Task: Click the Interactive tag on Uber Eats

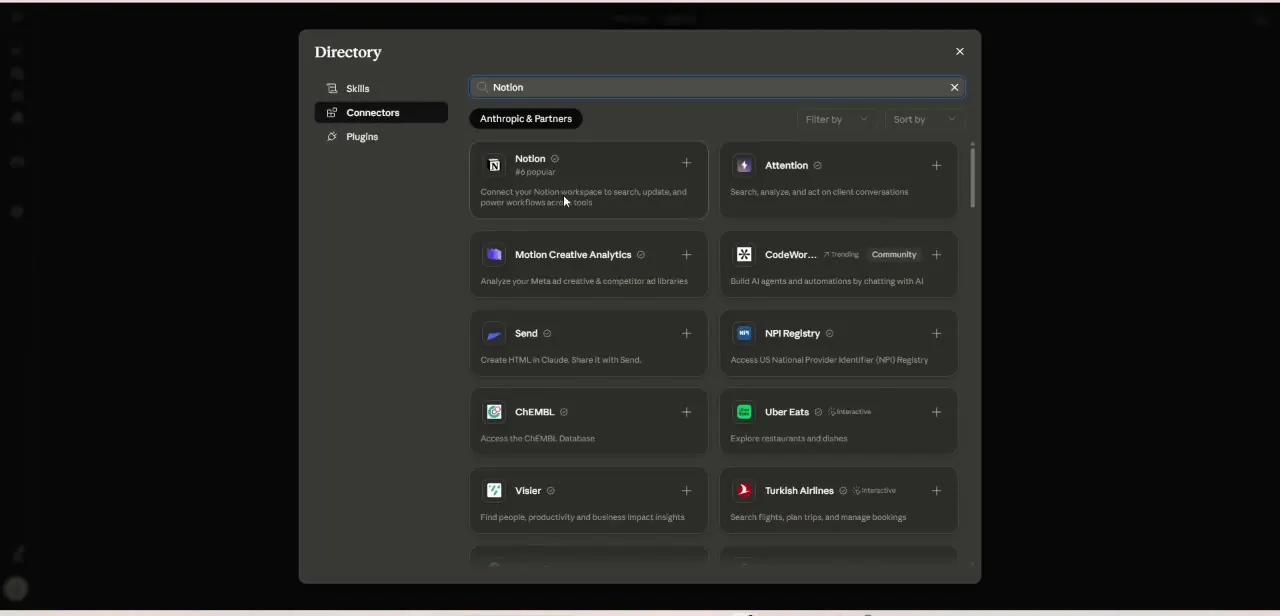Action: 849,412
